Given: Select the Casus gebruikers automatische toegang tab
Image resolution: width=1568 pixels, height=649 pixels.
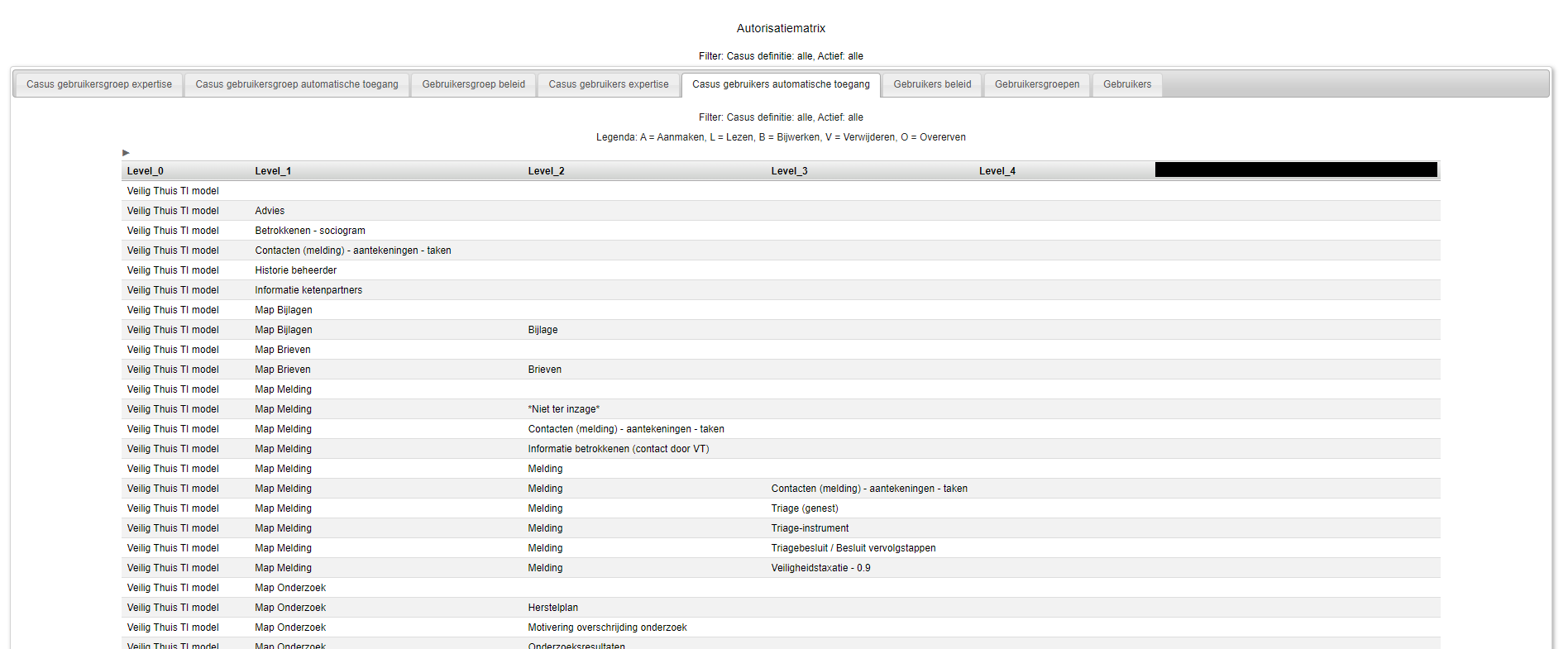Looking at the screenshot, I should (x=781, y=84).
